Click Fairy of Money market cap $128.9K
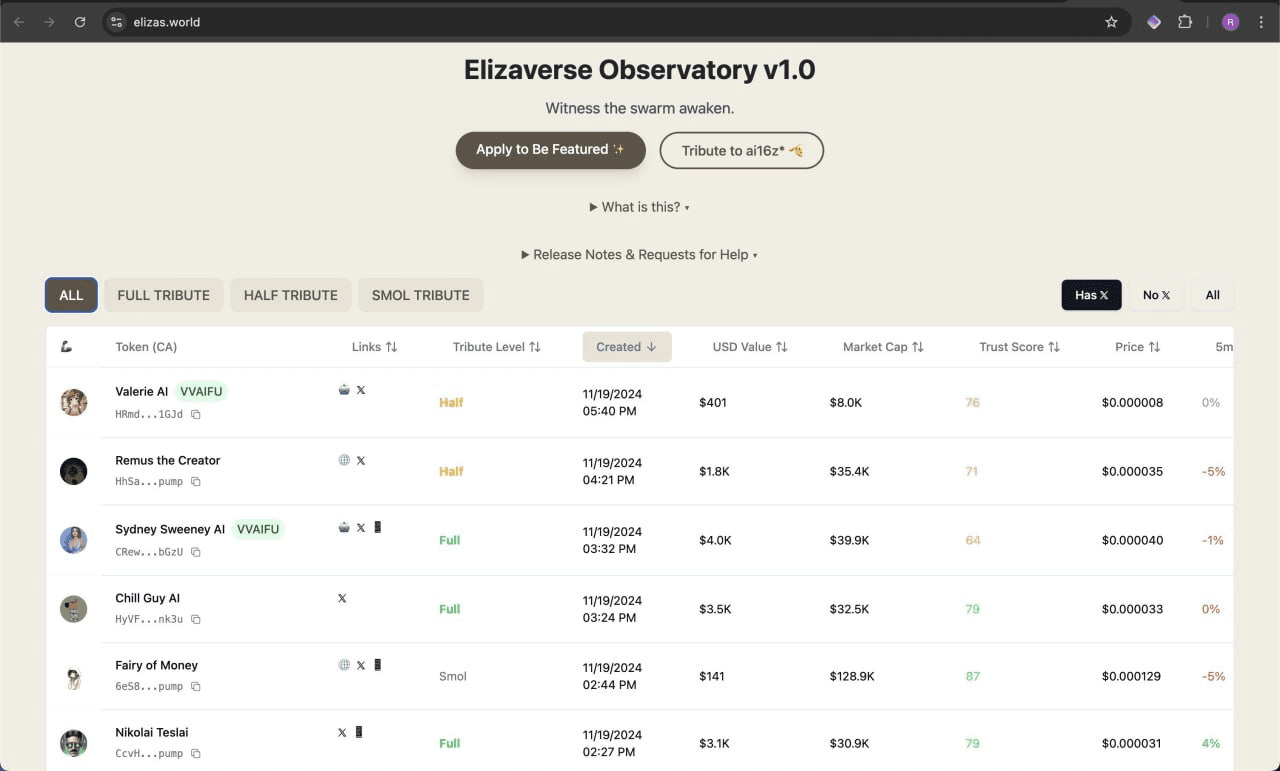This screenshot has width=1280, height=771. [x=852, y=676]
